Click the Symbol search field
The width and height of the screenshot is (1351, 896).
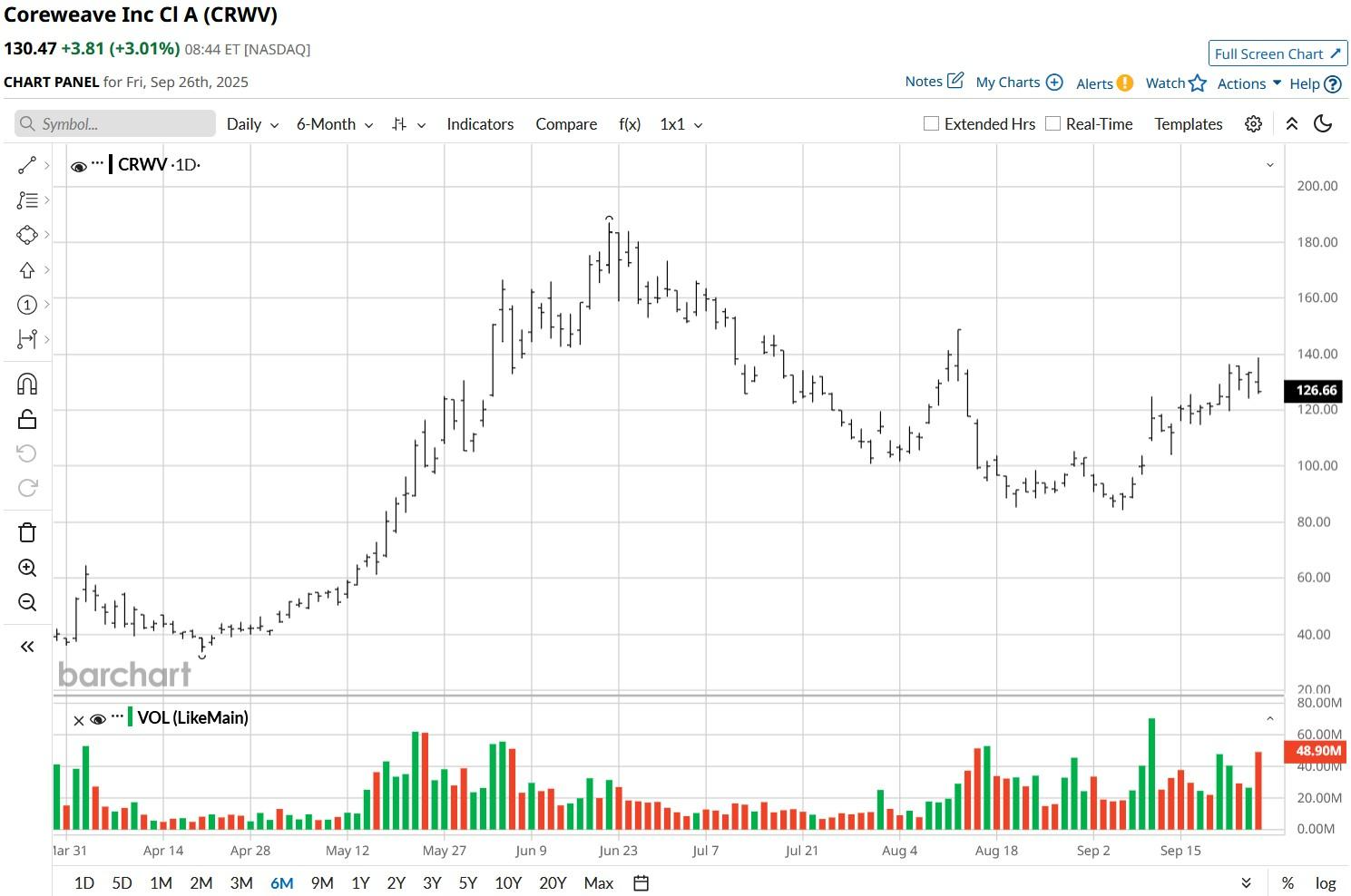[115, 123]
